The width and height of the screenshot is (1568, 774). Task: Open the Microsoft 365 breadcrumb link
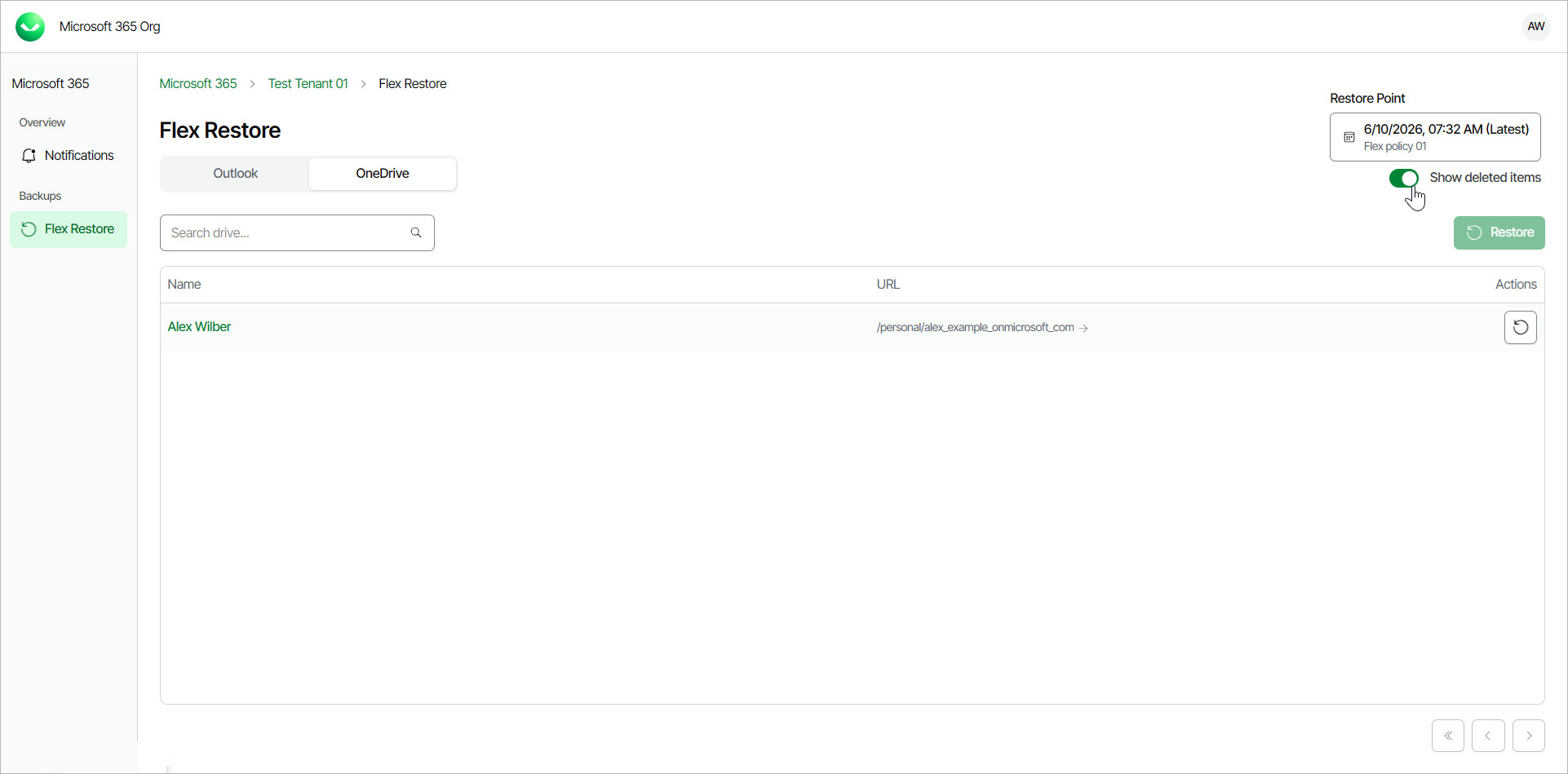tap(198, 84)
